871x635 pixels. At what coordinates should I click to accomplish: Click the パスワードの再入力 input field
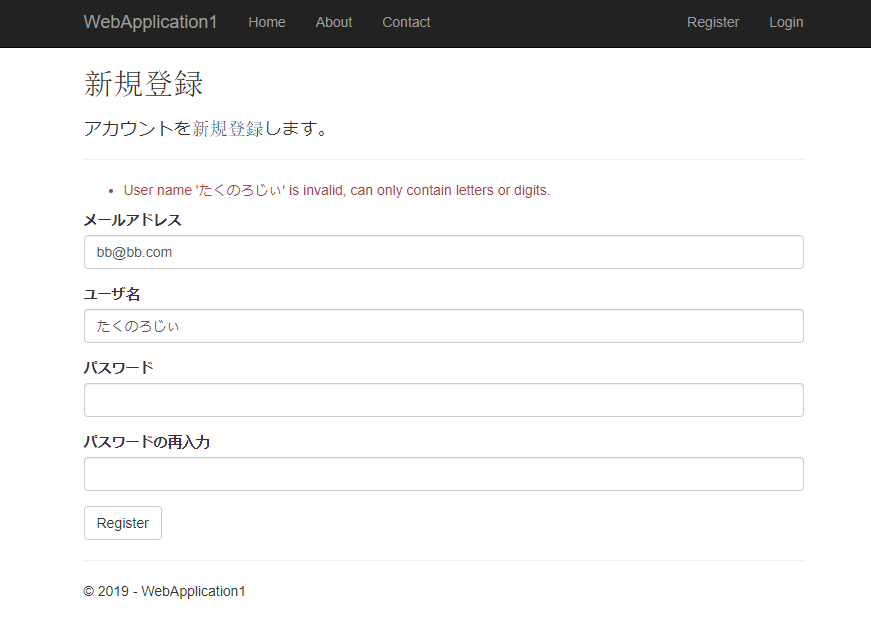tap(444, 474)
